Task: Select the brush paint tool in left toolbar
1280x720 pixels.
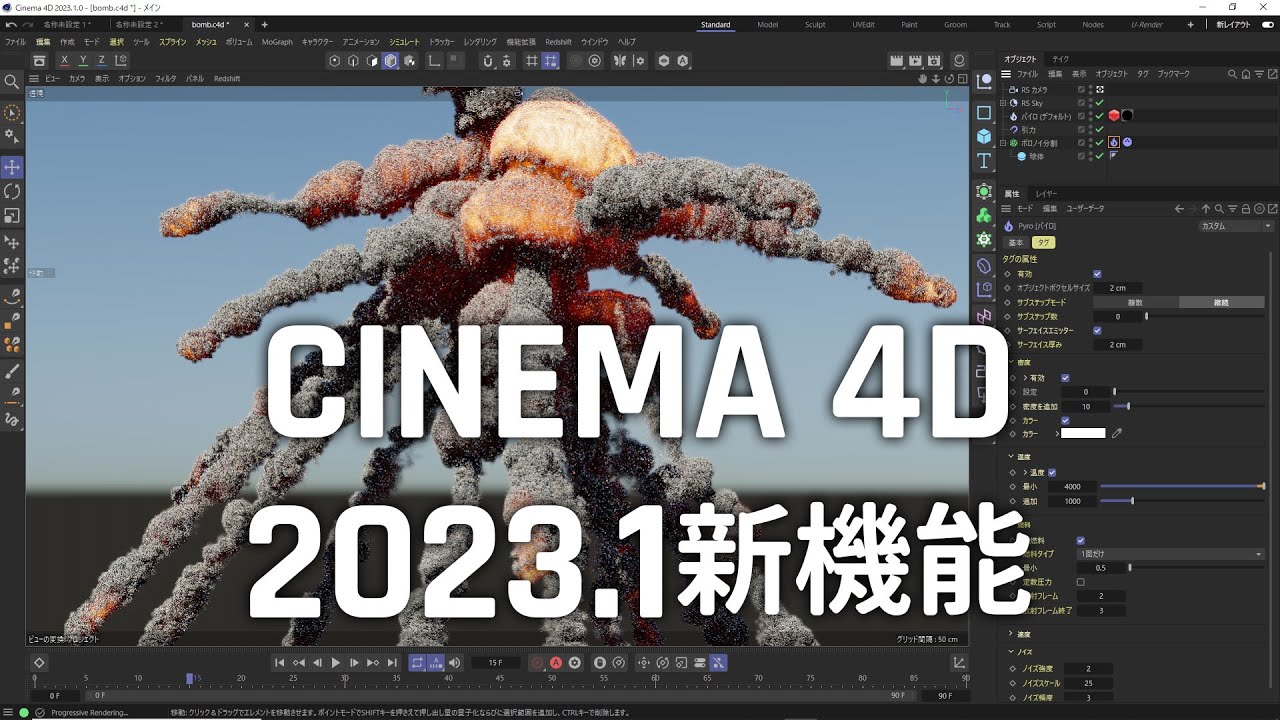Action: (12, 370)
